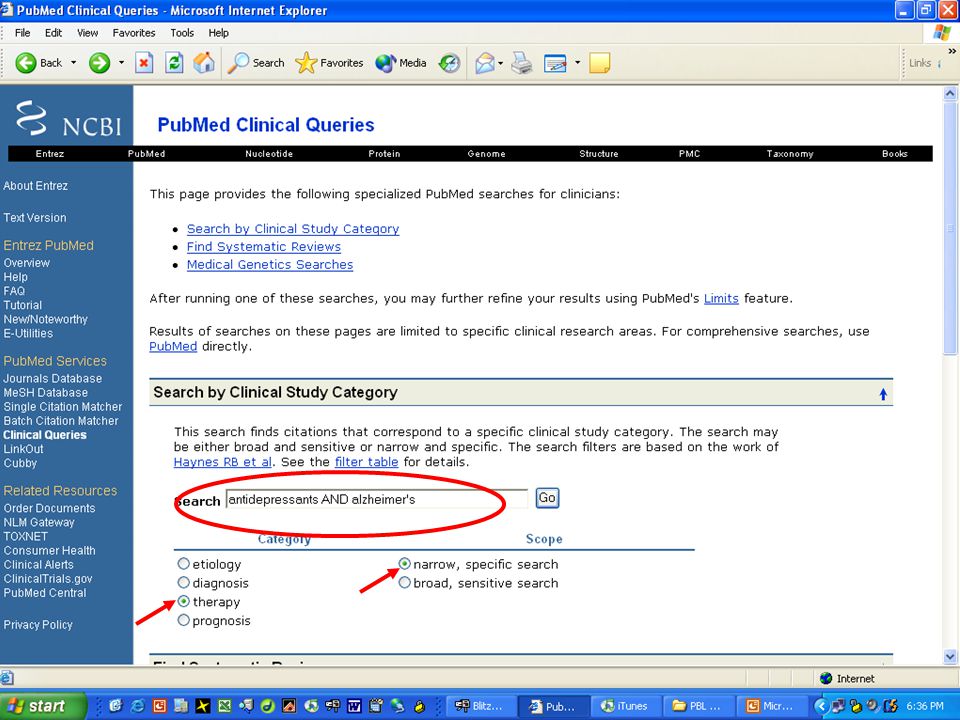
Task: Open the filter table link
Action: point(366,462)
